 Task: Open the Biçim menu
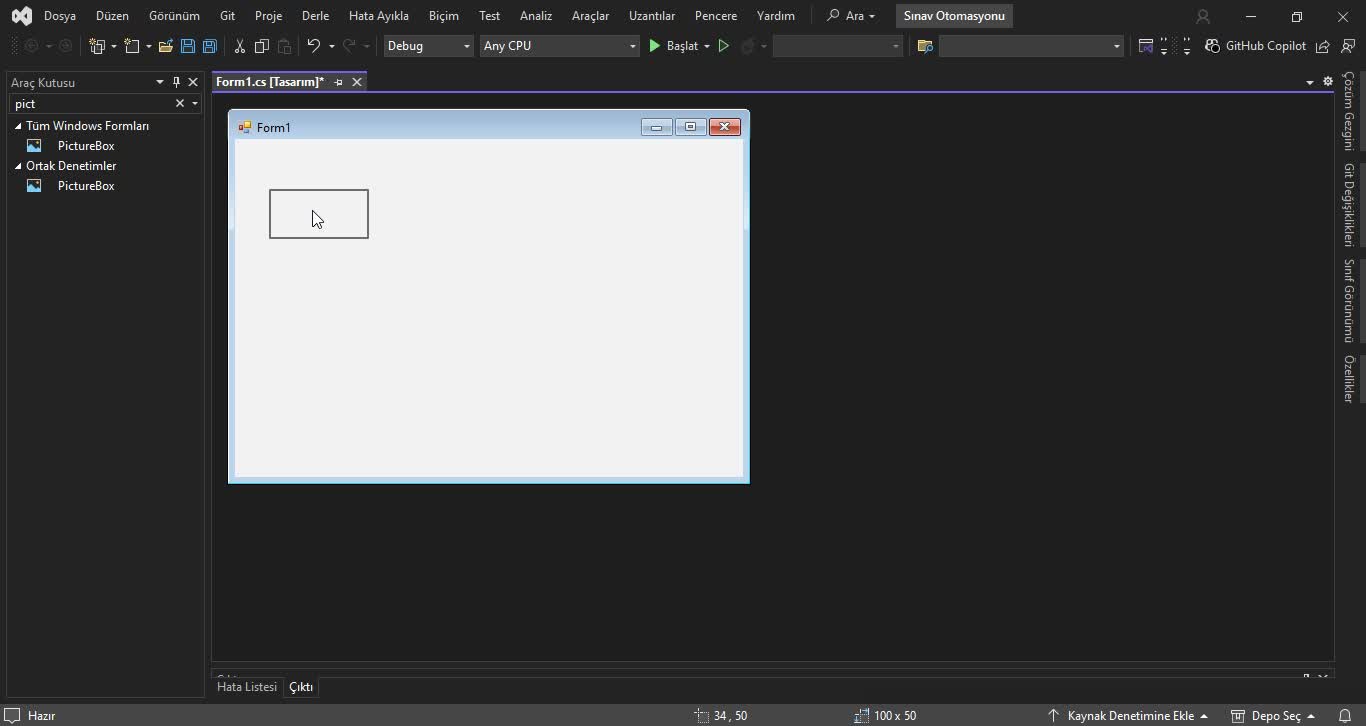coord(443,16)
